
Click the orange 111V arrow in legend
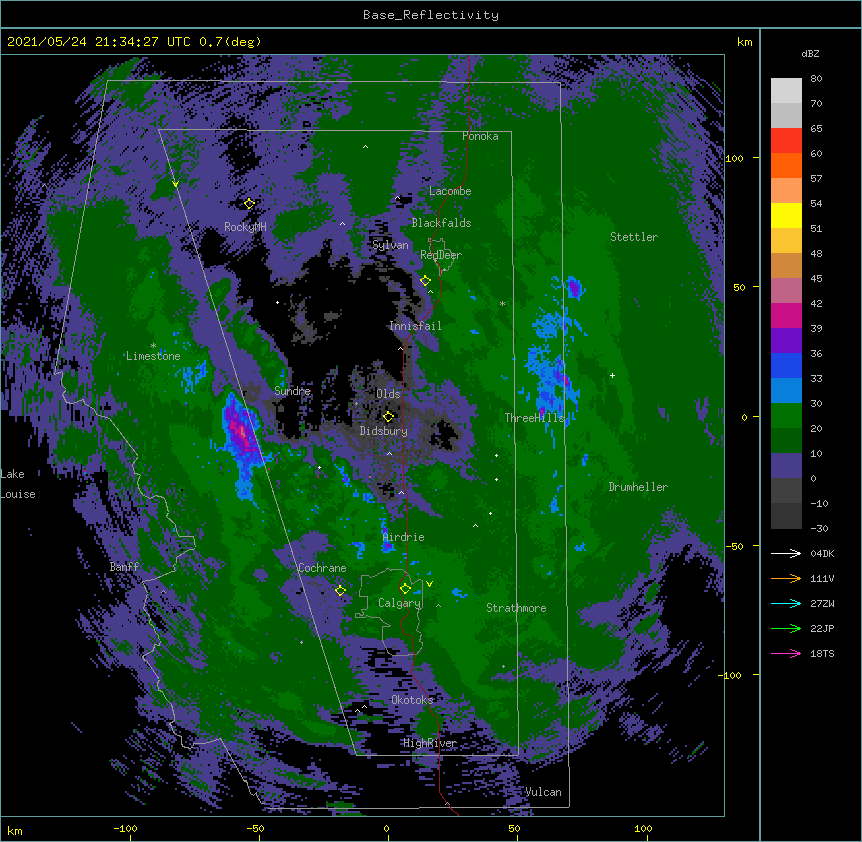tap(786, 578)
